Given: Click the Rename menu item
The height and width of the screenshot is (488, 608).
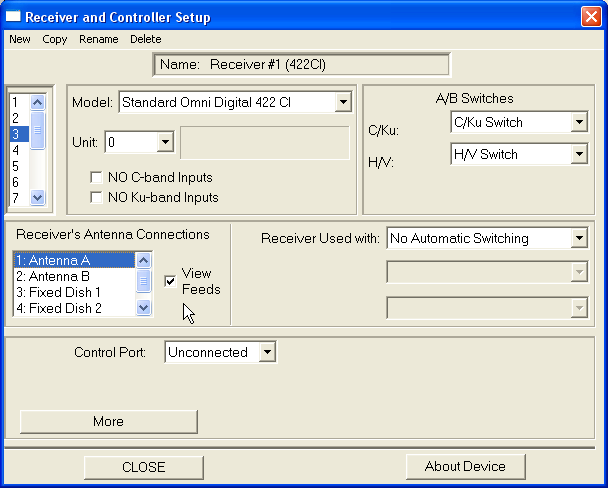Looking at the screenshot, I should [x=98, y=39].
